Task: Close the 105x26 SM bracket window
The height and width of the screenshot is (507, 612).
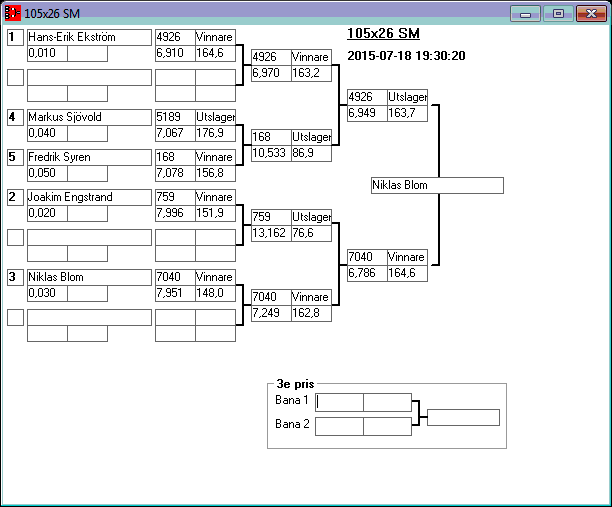Action: point(590,13)
